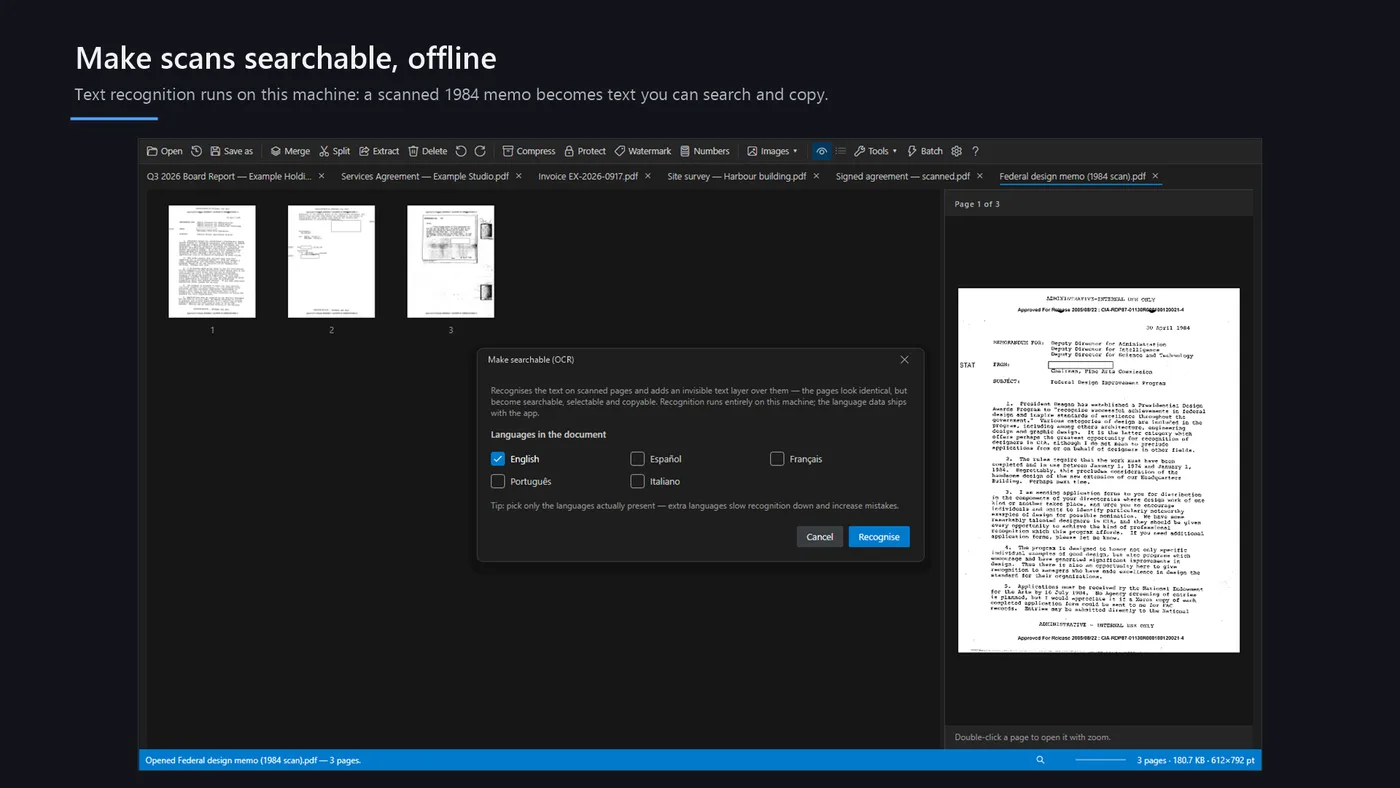Click the Recognise button
The image size is (1400, 788).
(x=879, y=537)
